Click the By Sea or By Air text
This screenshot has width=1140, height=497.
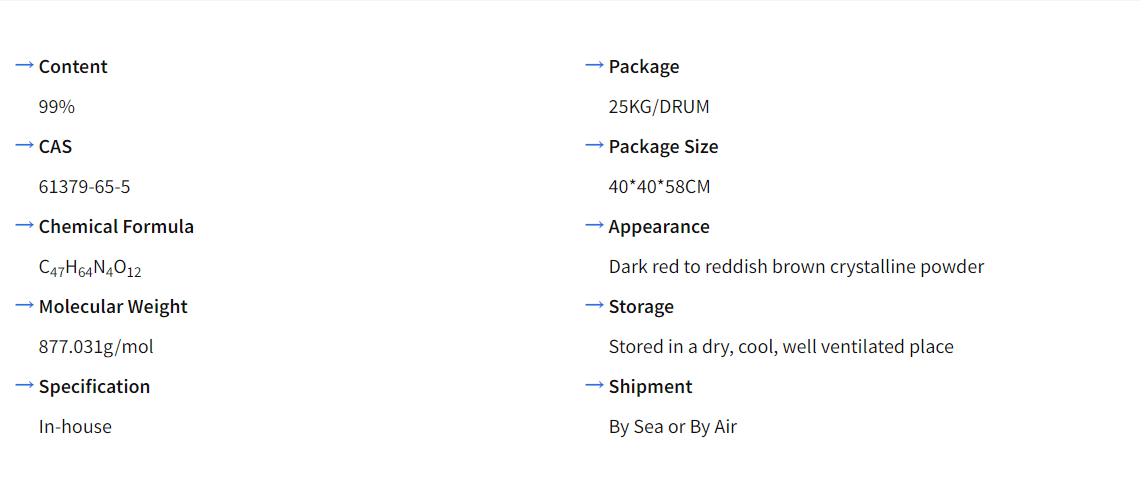pos(672,427)
